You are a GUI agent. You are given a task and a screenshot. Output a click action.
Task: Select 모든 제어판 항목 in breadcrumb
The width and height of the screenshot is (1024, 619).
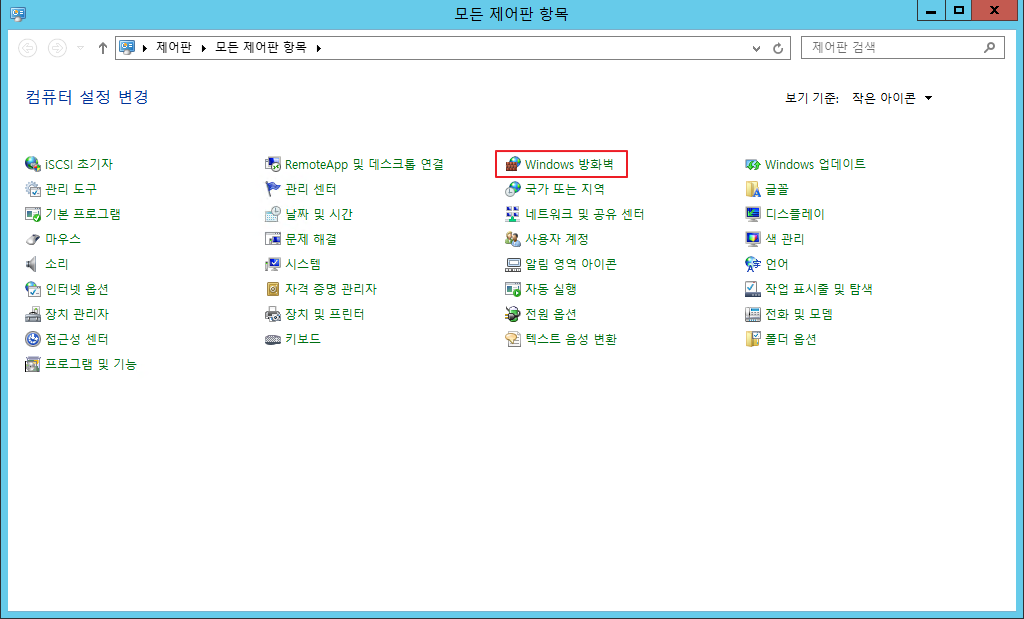pos(261,48)
